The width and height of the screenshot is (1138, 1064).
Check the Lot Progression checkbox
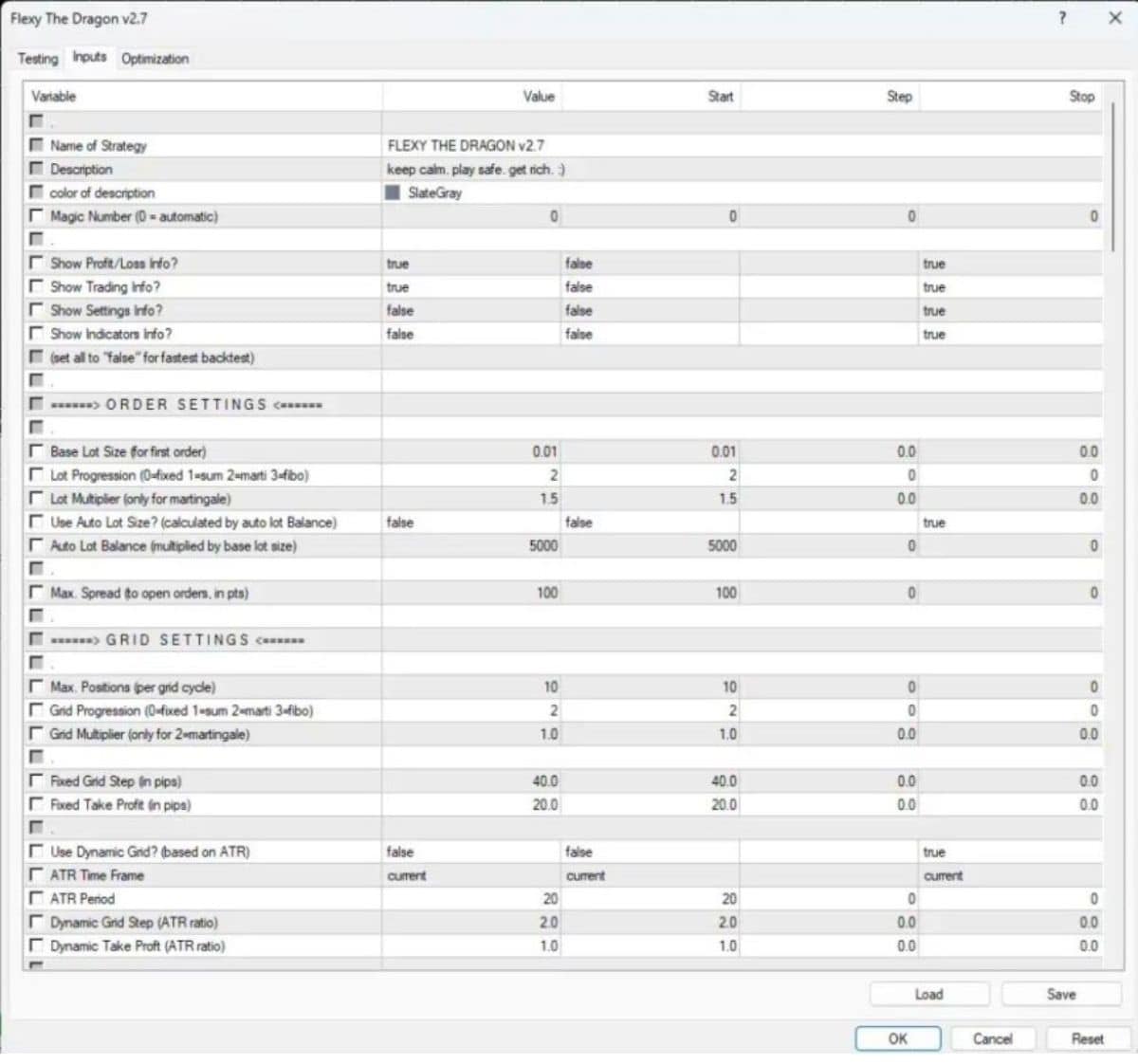[x=37, y=475]
